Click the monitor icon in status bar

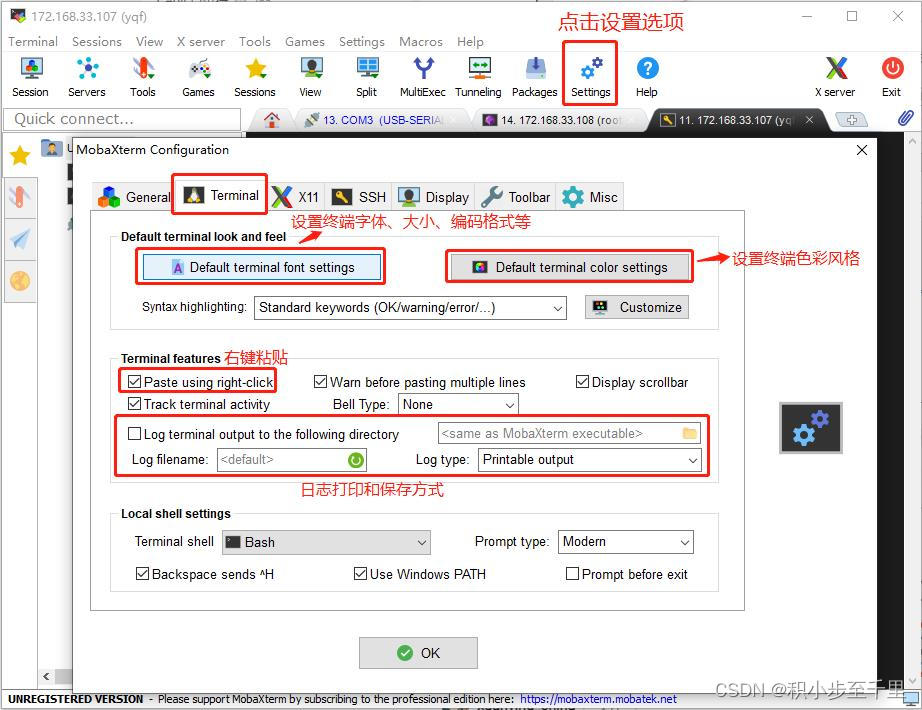click(x=912, y=699)
